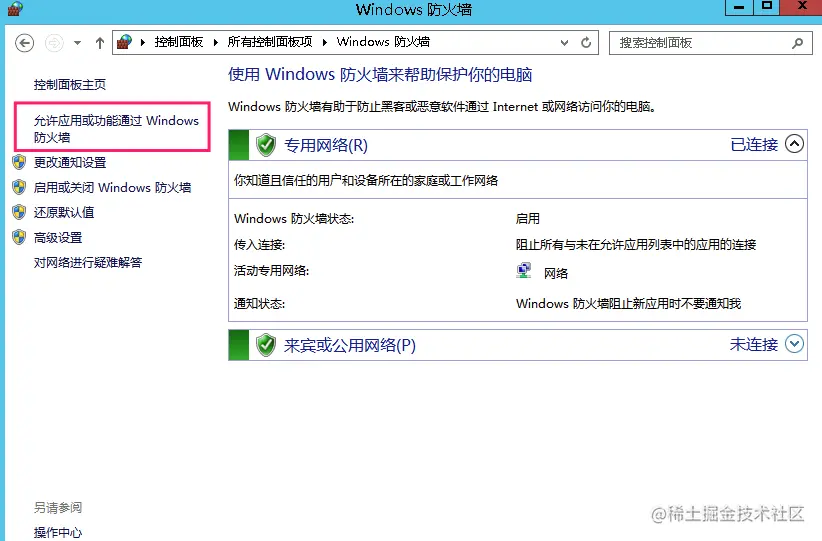Screen dimensions: 822x541
Task: Click 启用 firewall state value
Action: [x=527, y=219]
